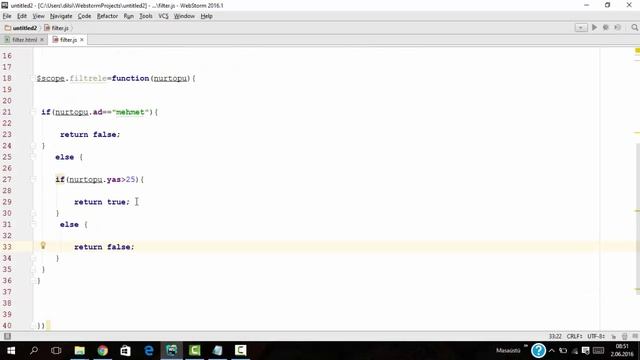Open the Windows Store taskbar icon
The height and width of the screenshot is (360, 640).
click(x=125, y=351)
